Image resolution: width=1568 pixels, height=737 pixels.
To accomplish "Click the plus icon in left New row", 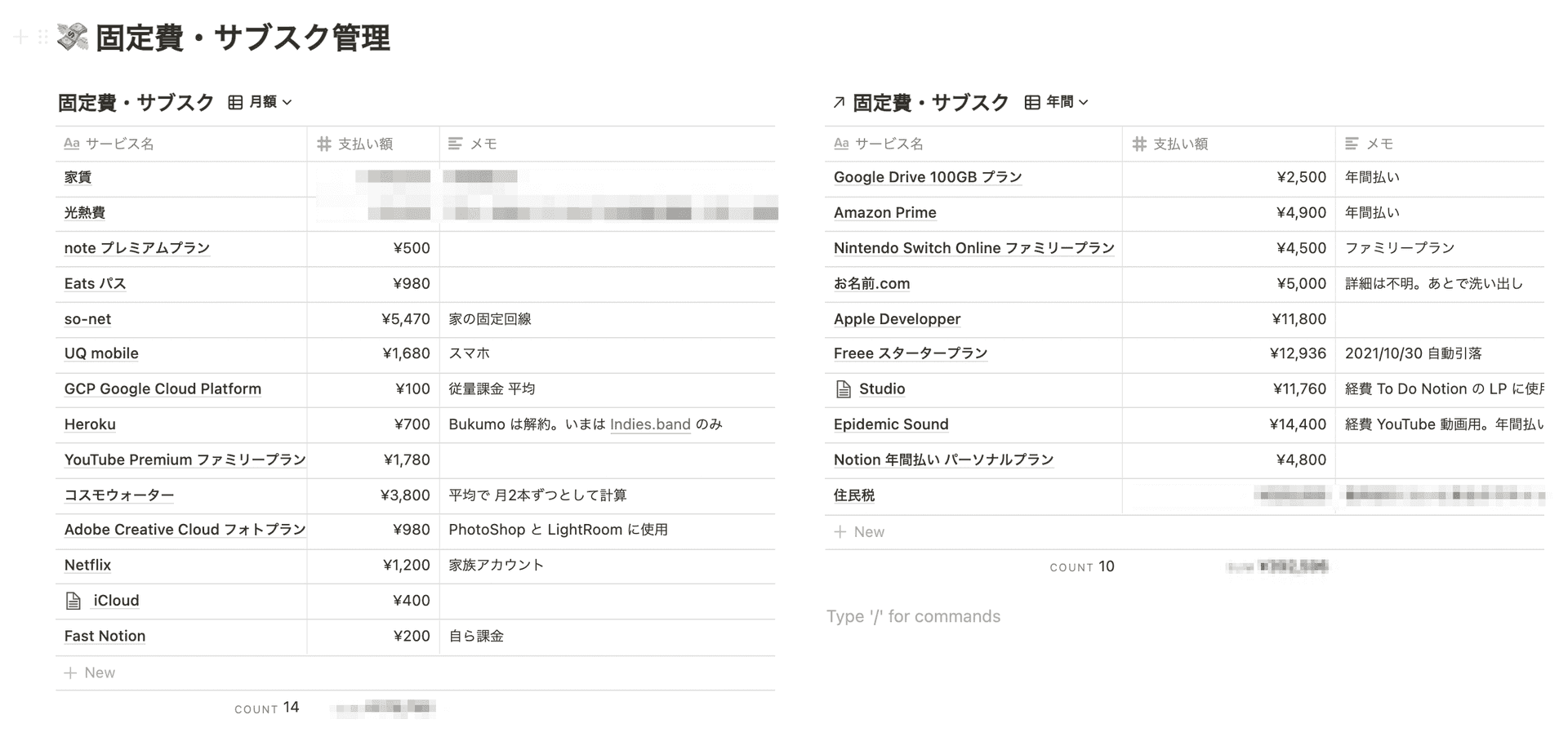I will pos(70,673).
